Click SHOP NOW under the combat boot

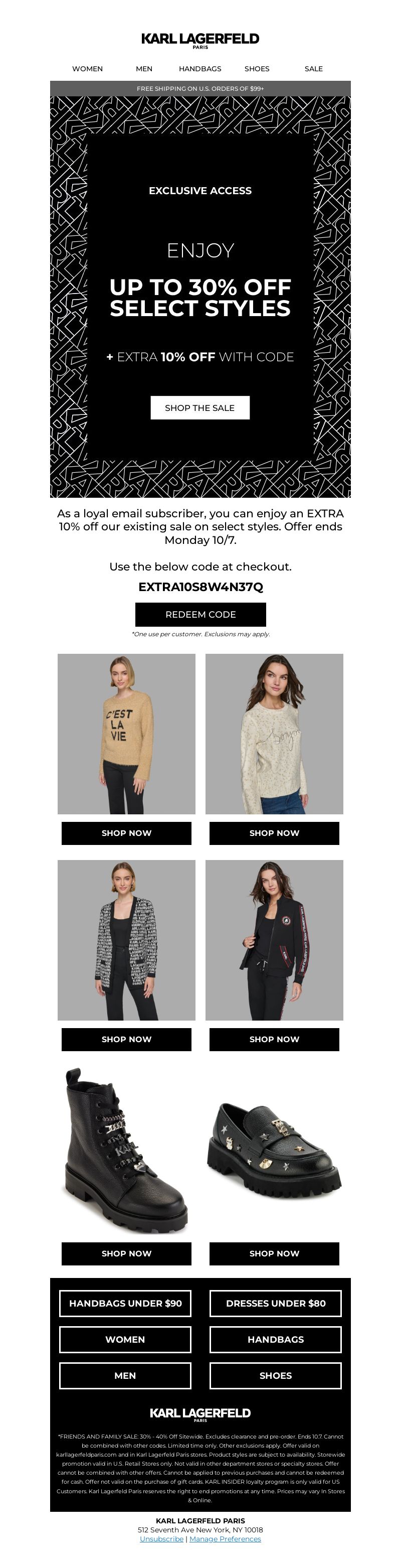click(127, 1253)
